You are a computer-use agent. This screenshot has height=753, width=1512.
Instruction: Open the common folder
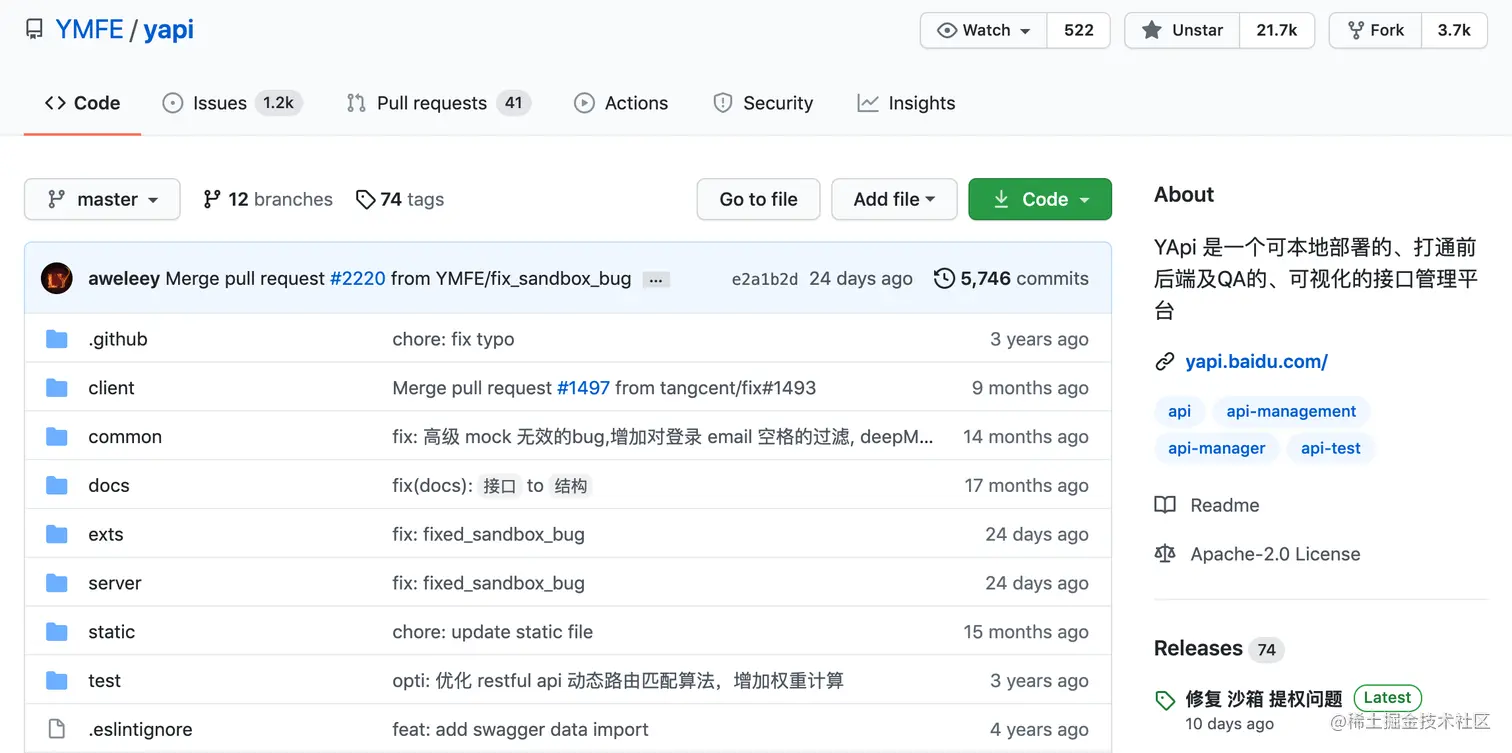125,437
